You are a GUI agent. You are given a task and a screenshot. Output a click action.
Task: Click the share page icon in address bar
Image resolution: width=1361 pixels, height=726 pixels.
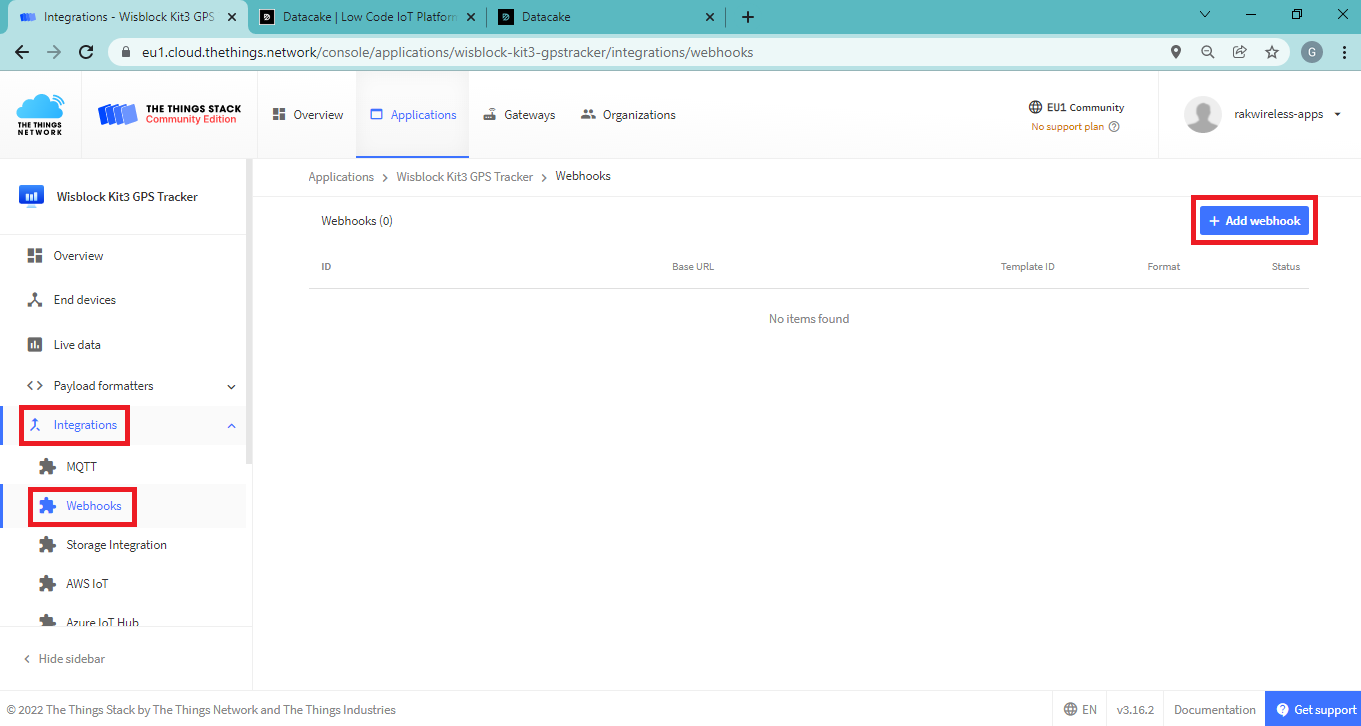(x=1240, y=52)
